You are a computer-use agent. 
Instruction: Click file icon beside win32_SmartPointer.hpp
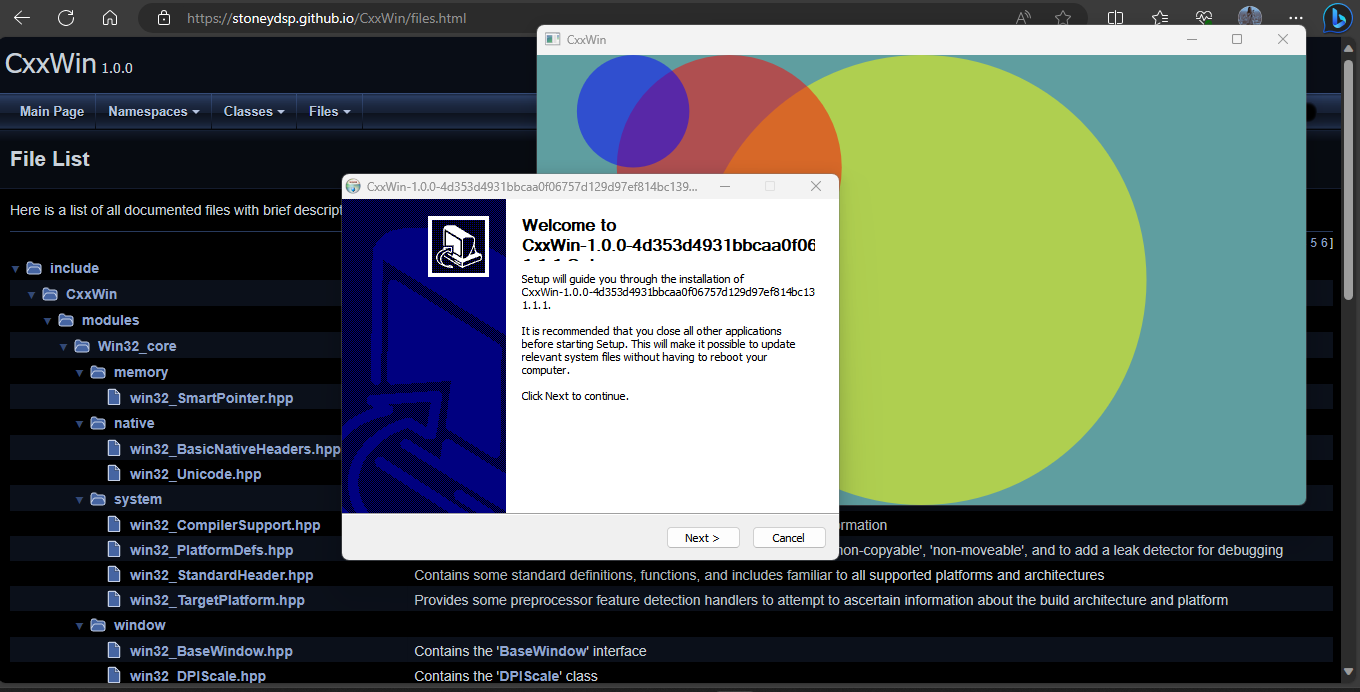[114, 398]
